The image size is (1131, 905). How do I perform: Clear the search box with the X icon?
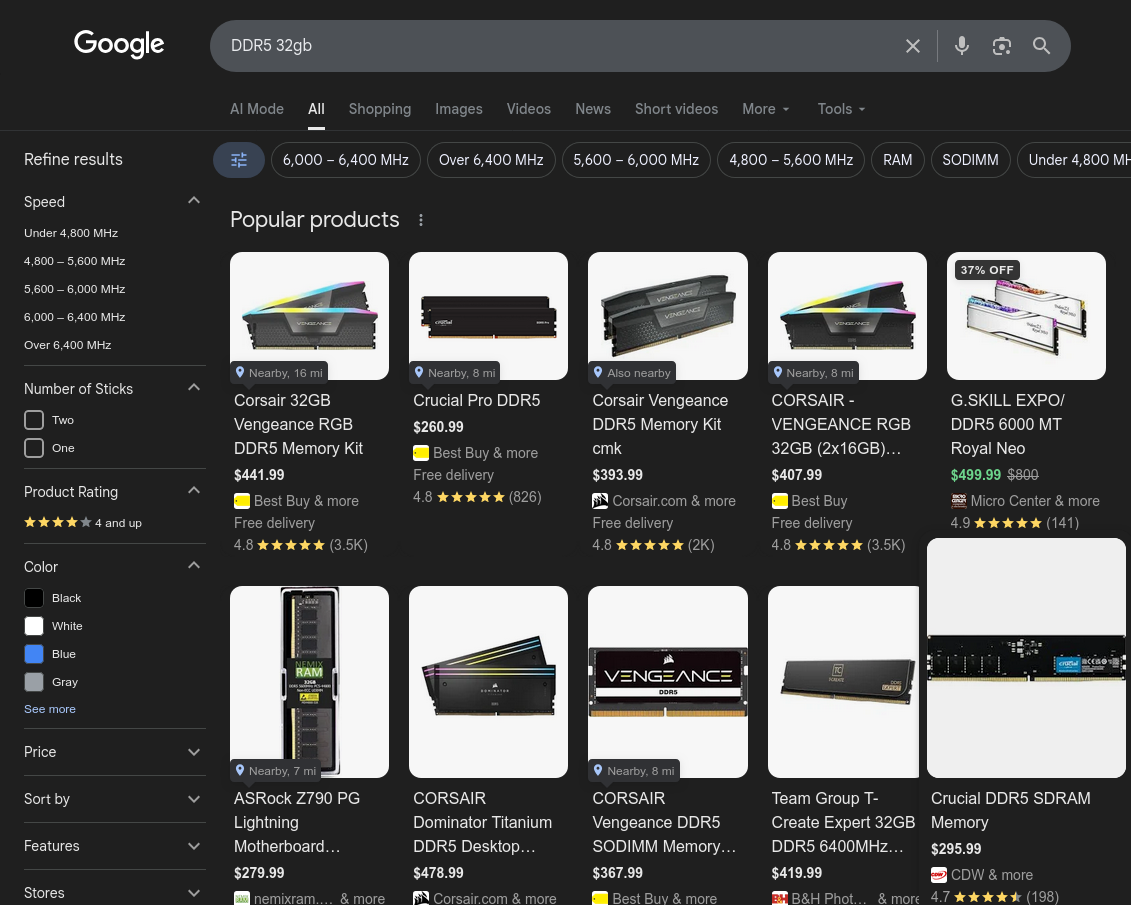click(912, 46)
